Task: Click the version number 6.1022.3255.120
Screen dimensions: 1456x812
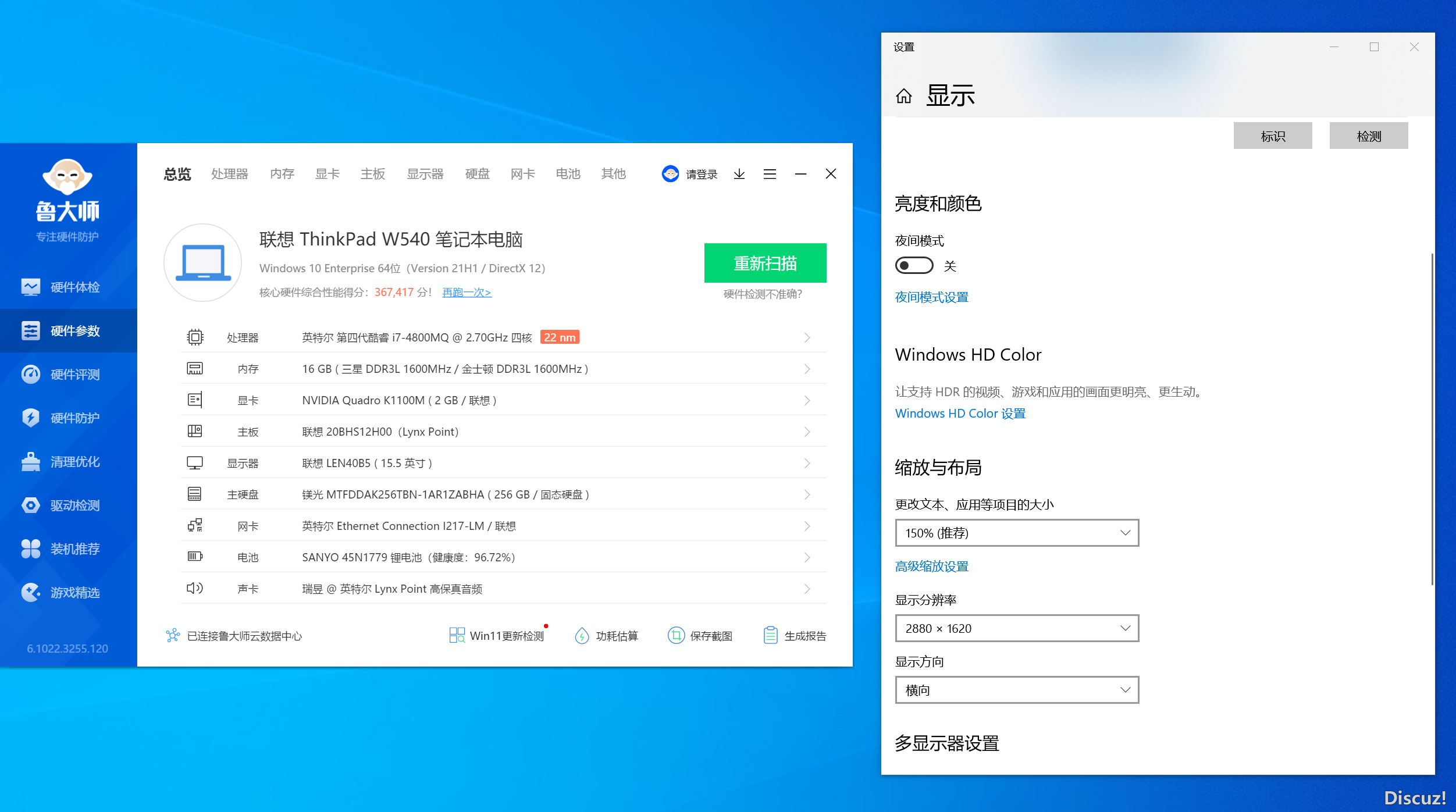Action: click(67, 649)
